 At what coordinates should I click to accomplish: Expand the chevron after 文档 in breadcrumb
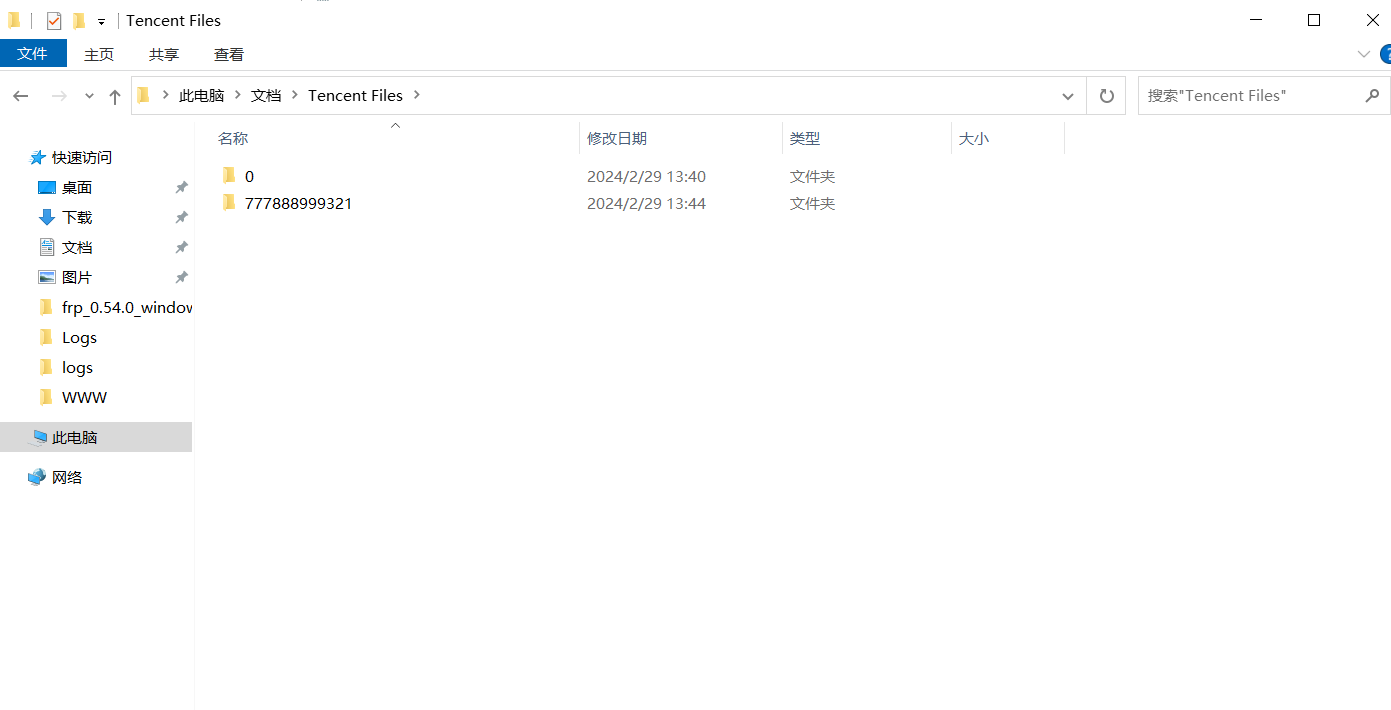pos(295,95)
